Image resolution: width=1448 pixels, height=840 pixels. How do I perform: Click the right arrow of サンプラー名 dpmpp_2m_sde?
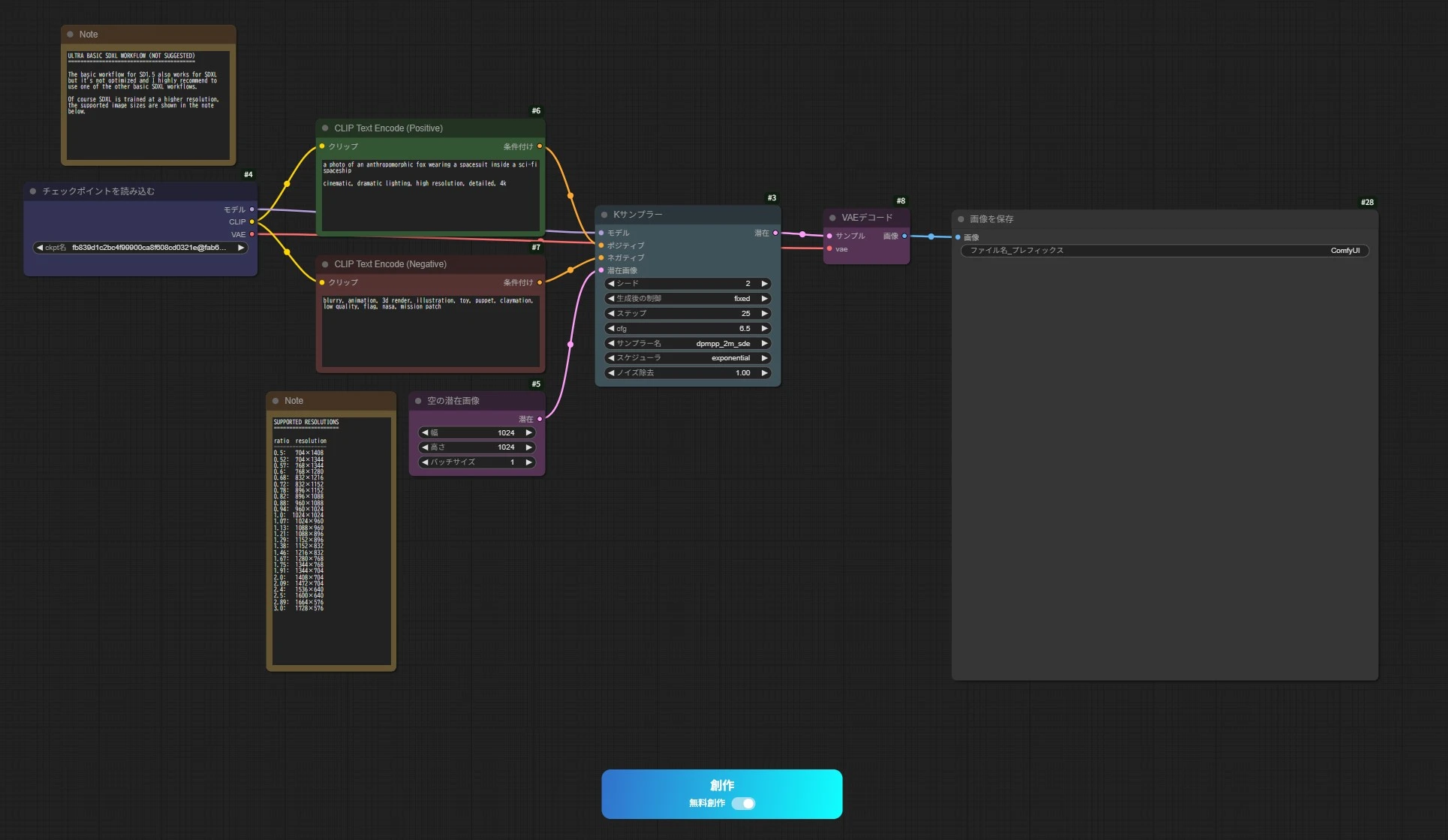[764, 343]
